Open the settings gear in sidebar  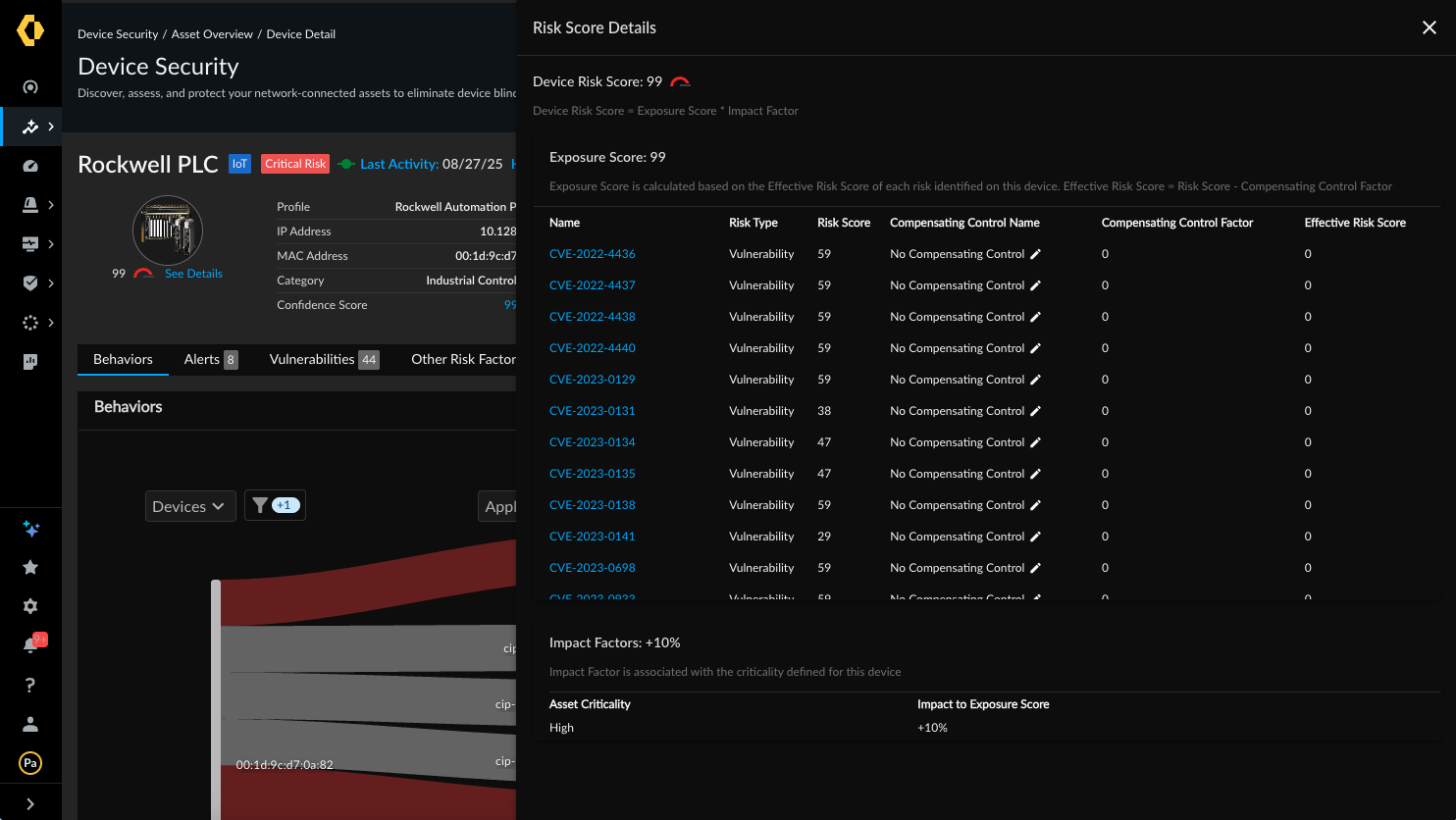[30, 606]
